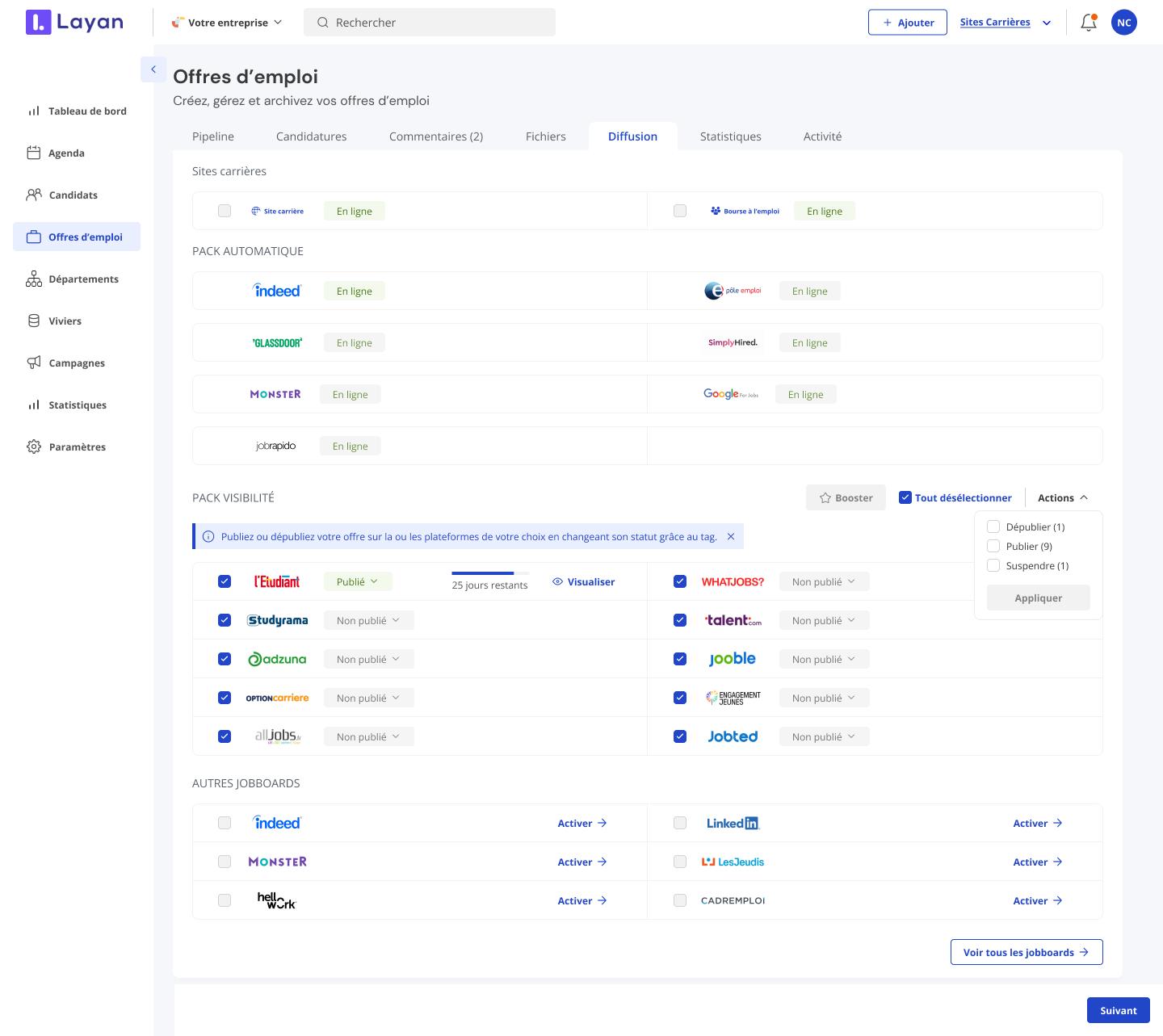Image resolution: width=1163 pixels, height=1036 pixels.
Task: Click the Rechercher search field
Action: coord(430,23)
